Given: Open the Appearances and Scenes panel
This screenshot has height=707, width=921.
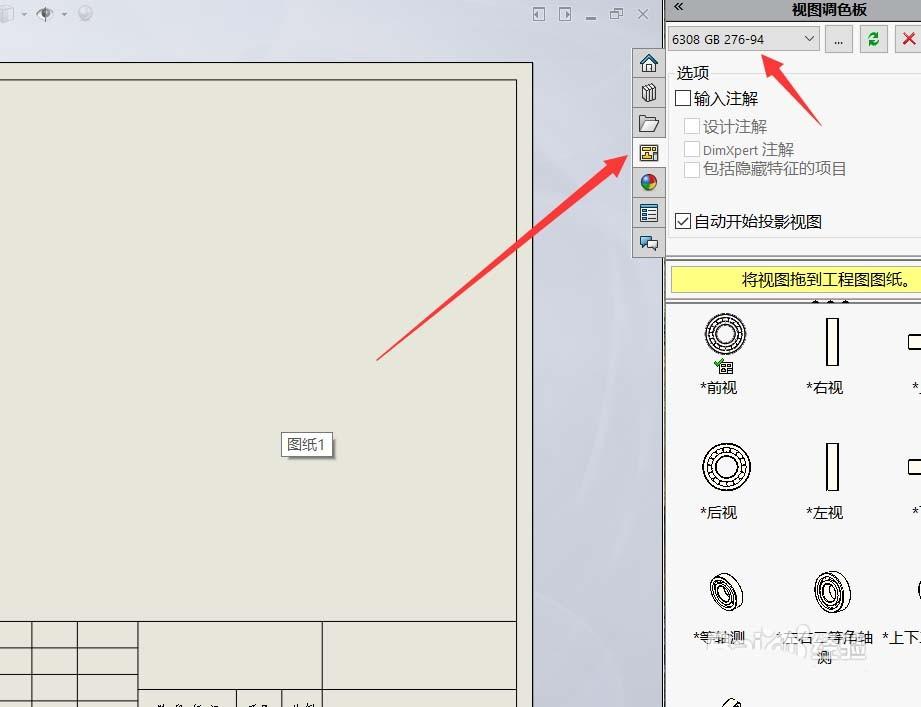Looking at the screenshot, I should click(x=649, y=183).
